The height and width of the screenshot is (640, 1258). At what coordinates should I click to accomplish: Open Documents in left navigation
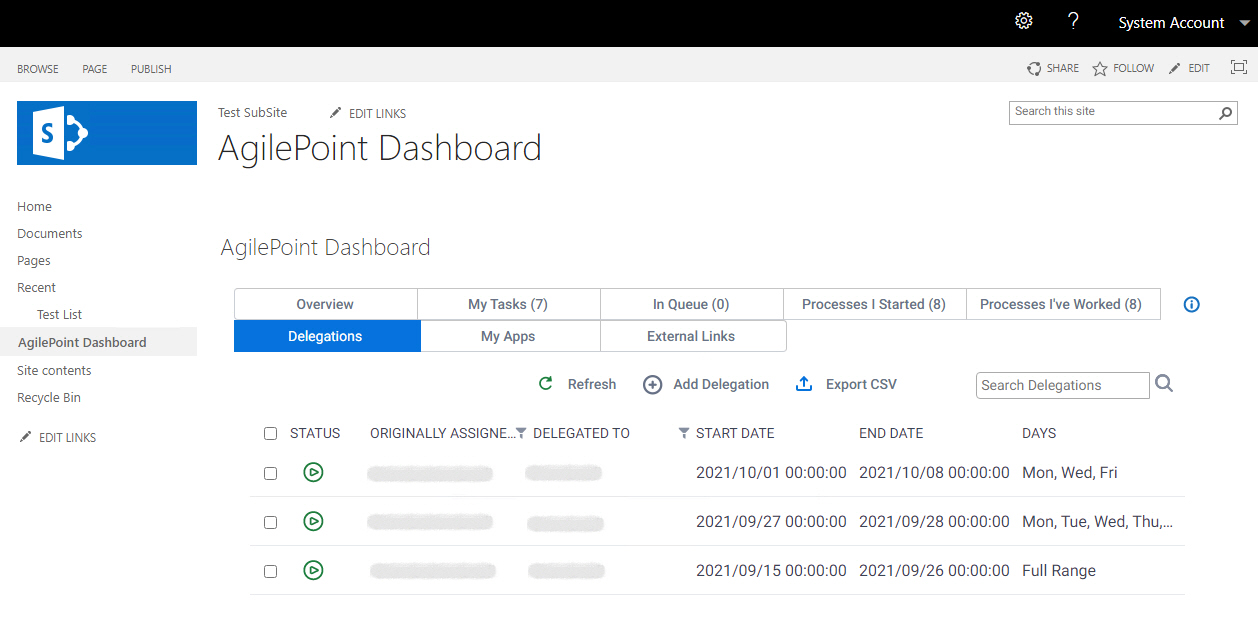[x=49, y=233]
